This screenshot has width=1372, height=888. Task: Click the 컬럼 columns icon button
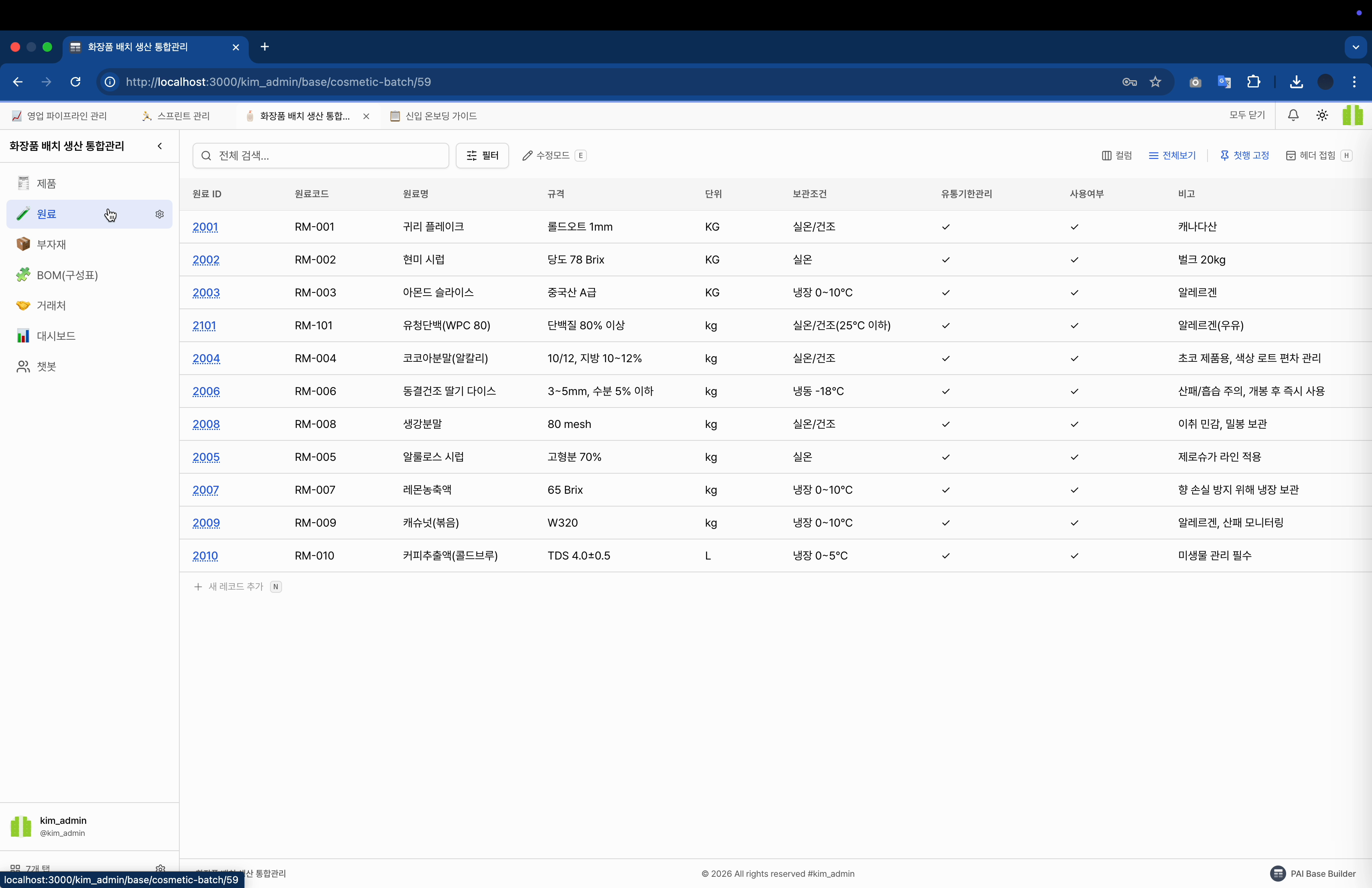coord(1116,156)
